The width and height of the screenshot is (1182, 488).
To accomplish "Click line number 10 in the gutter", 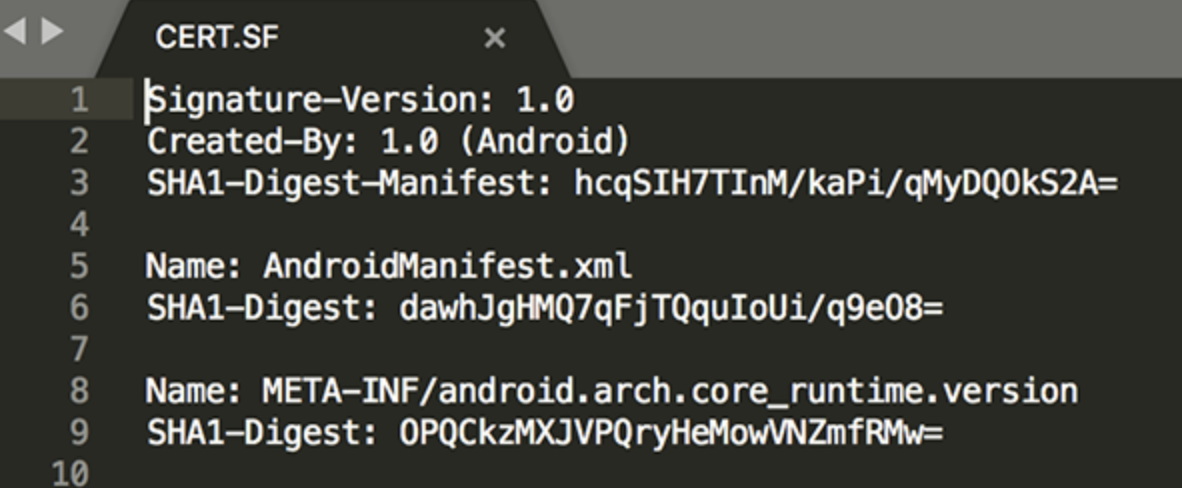I will tap(70, 473).
